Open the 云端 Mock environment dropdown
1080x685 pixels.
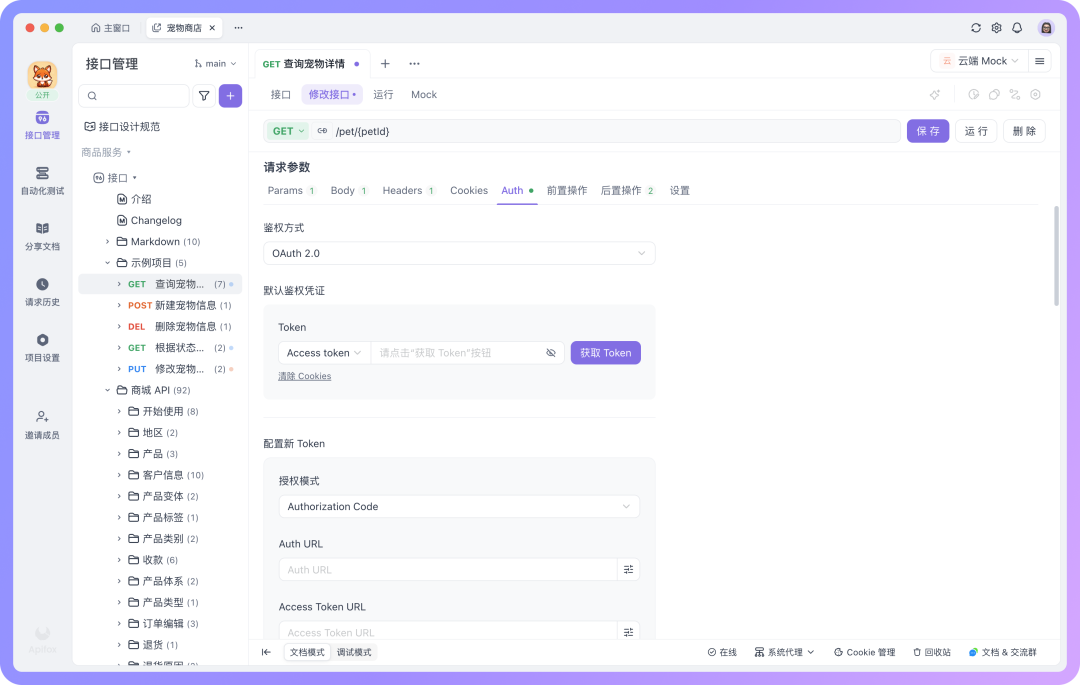pos(979,61)
